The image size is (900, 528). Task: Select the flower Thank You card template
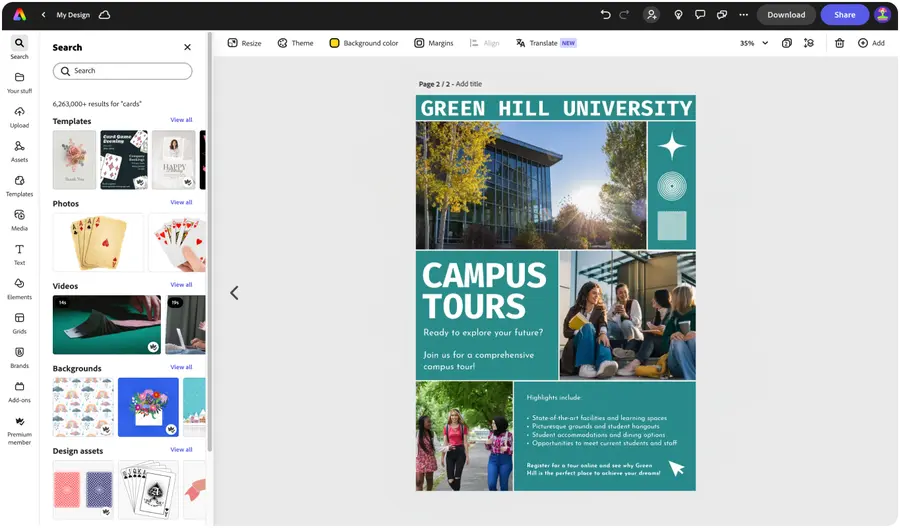(75, 160)
